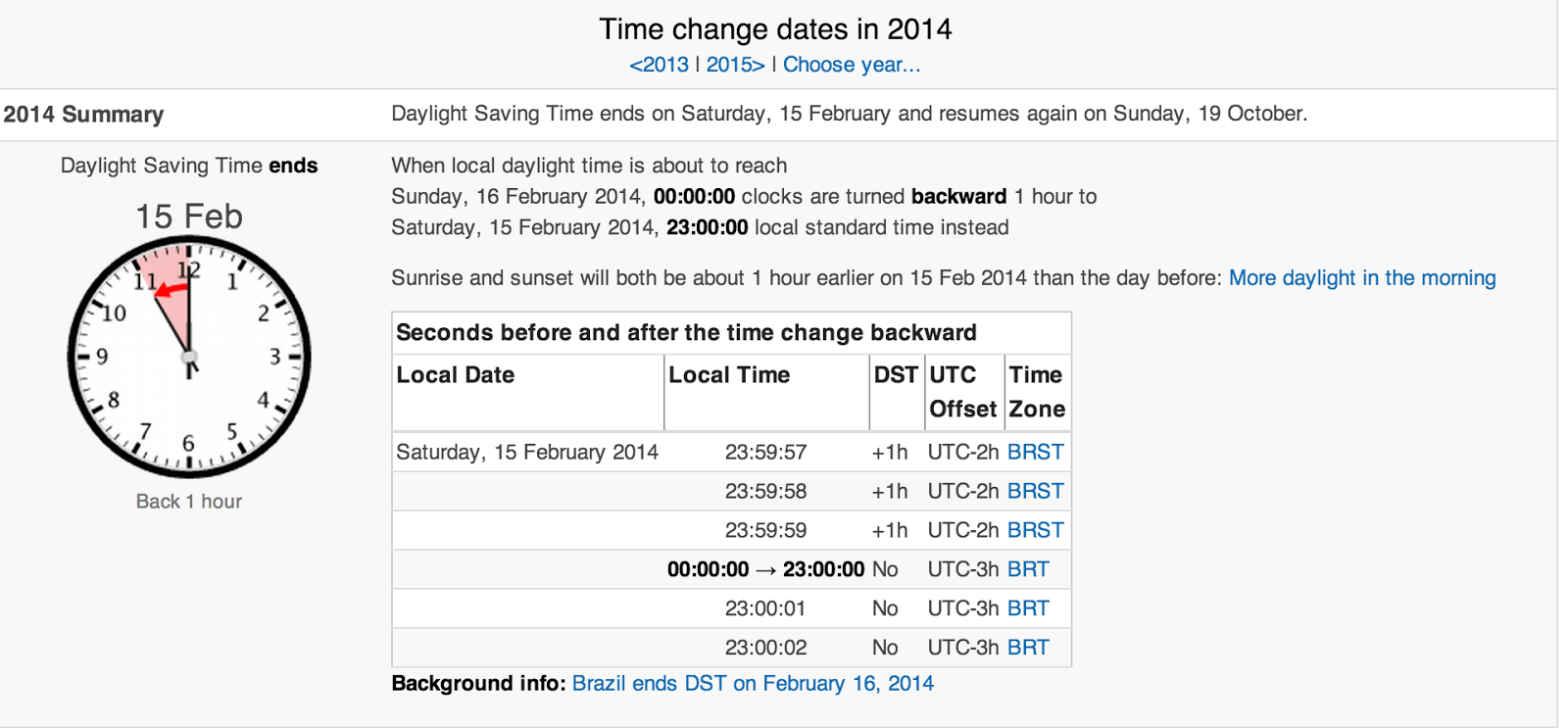Click the first BRST time zone link
The width and height of the screenshot is (1568, 728).
tap(1037, 452)
